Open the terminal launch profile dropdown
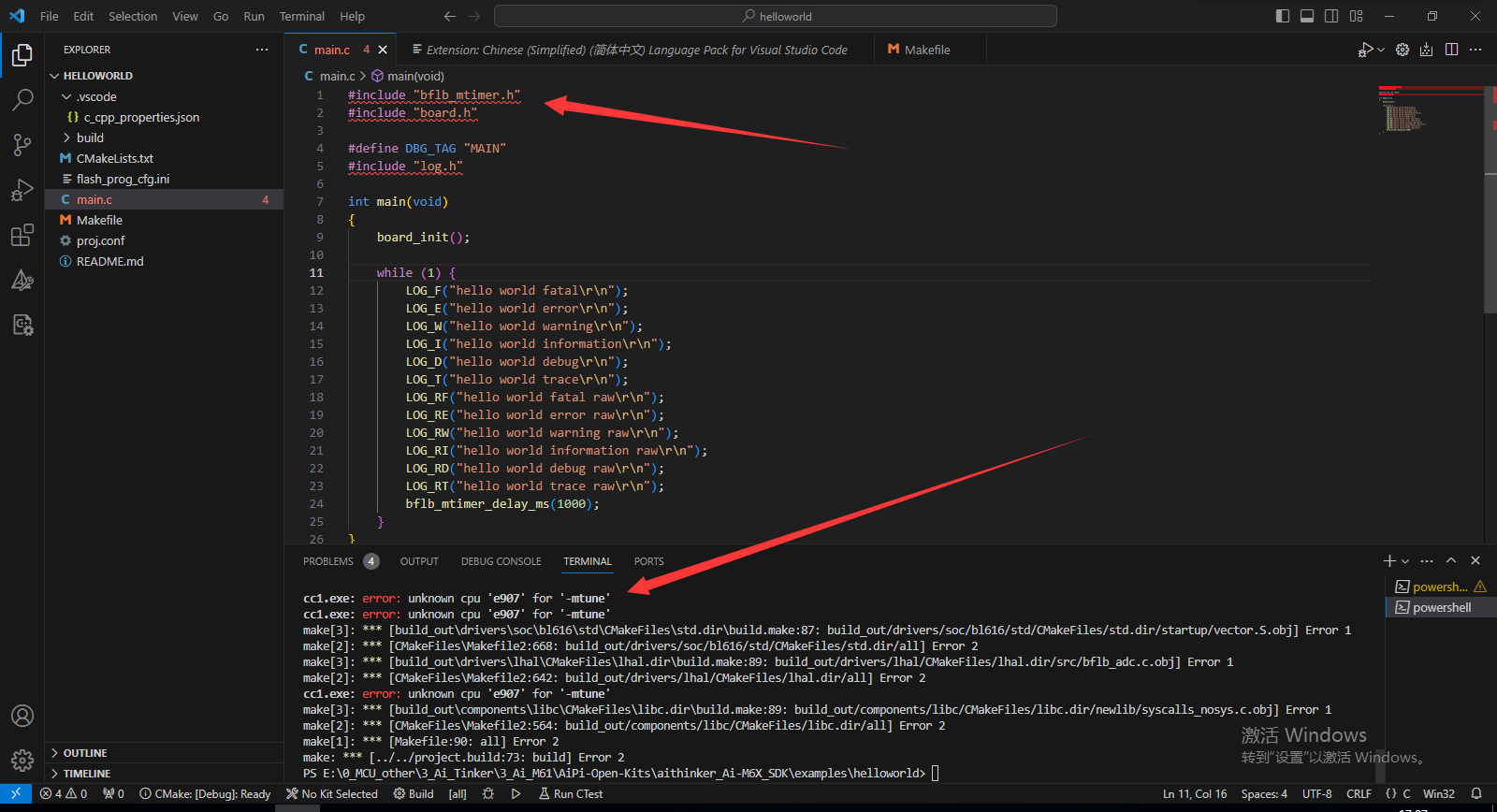 pos(1405,561)
